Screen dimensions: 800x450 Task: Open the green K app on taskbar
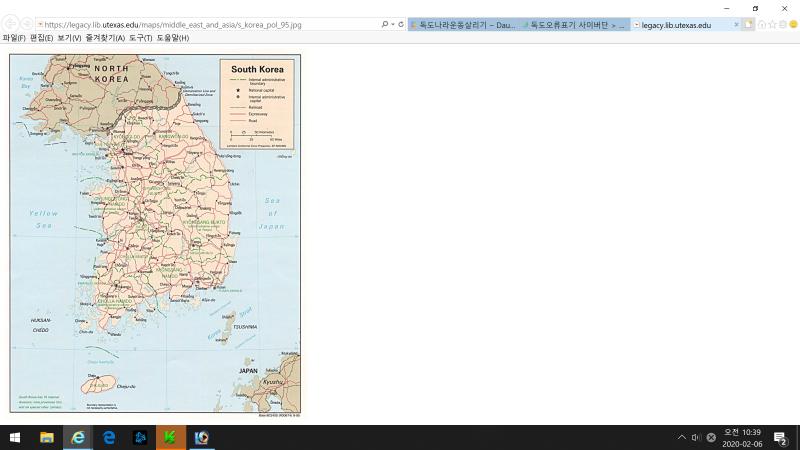171,437
